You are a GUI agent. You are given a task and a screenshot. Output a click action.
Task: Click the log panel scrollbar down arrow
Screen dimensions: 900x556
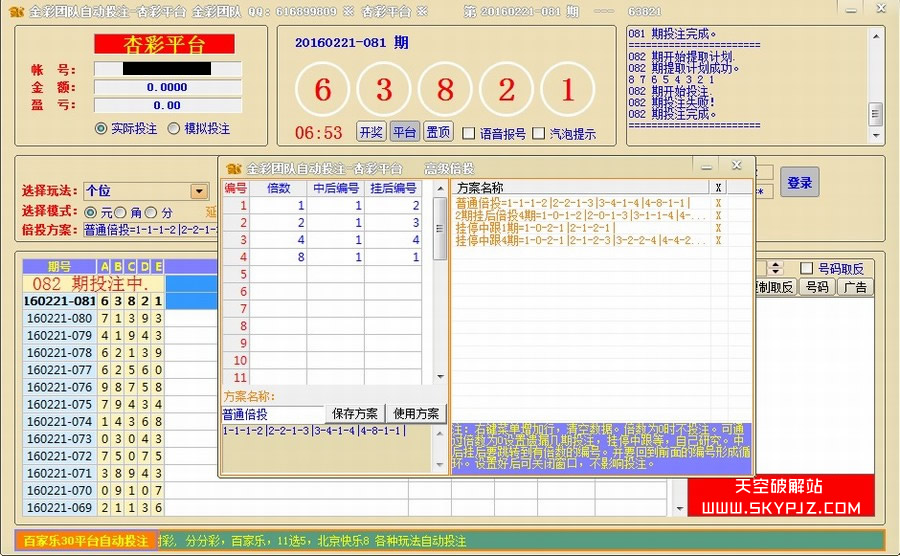pos(875,135)
